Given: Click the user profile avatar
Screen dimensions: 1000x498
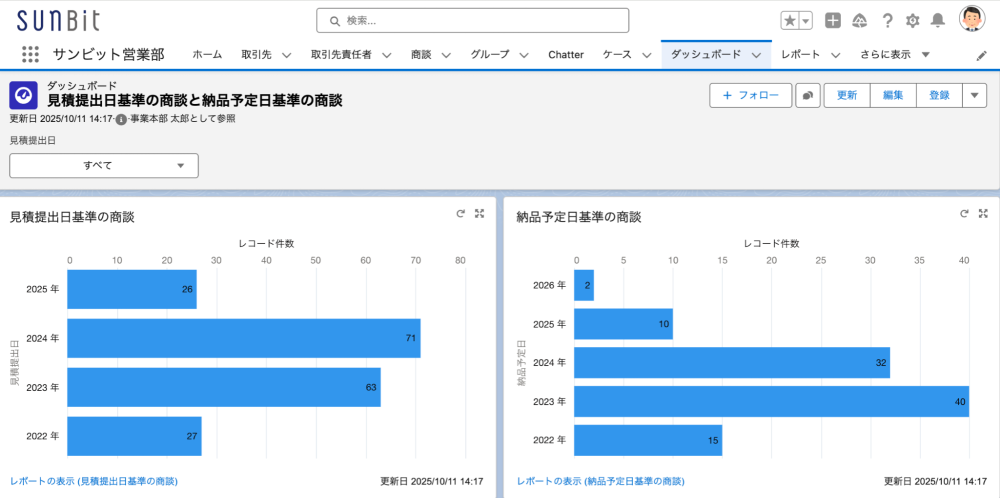Looking at the screenshot, I should [971, 20].
